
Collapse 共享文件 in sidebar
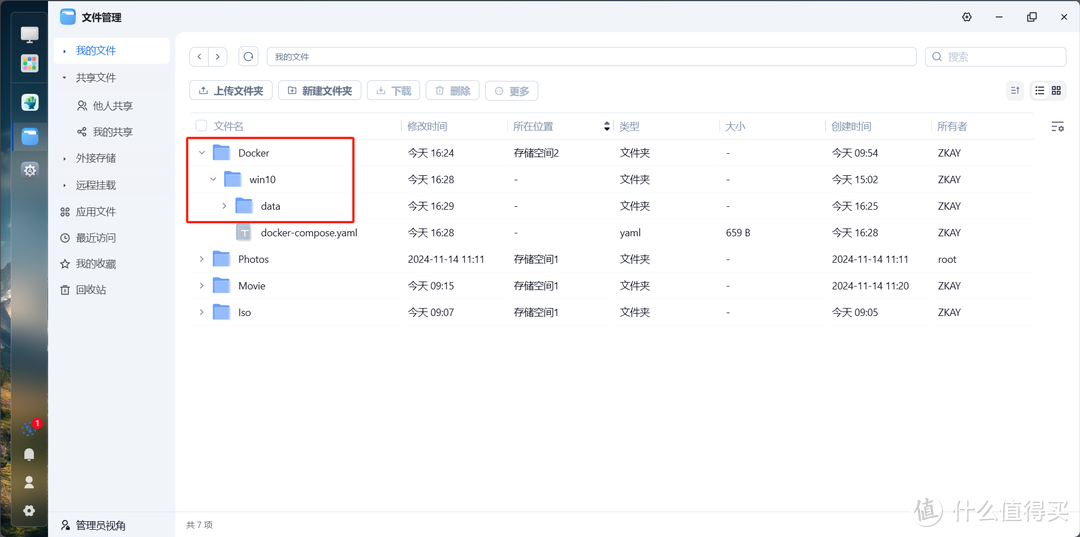(65, 78)
